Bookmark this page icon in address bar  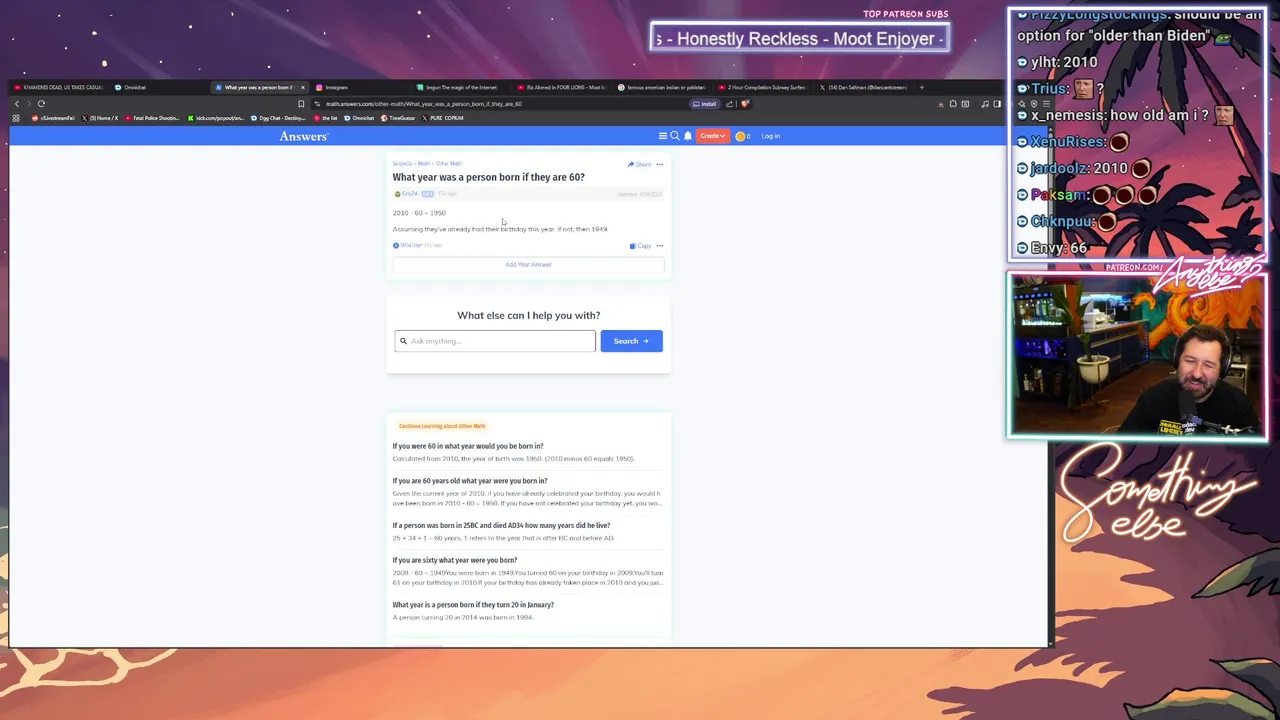click(x=301, y=103)
